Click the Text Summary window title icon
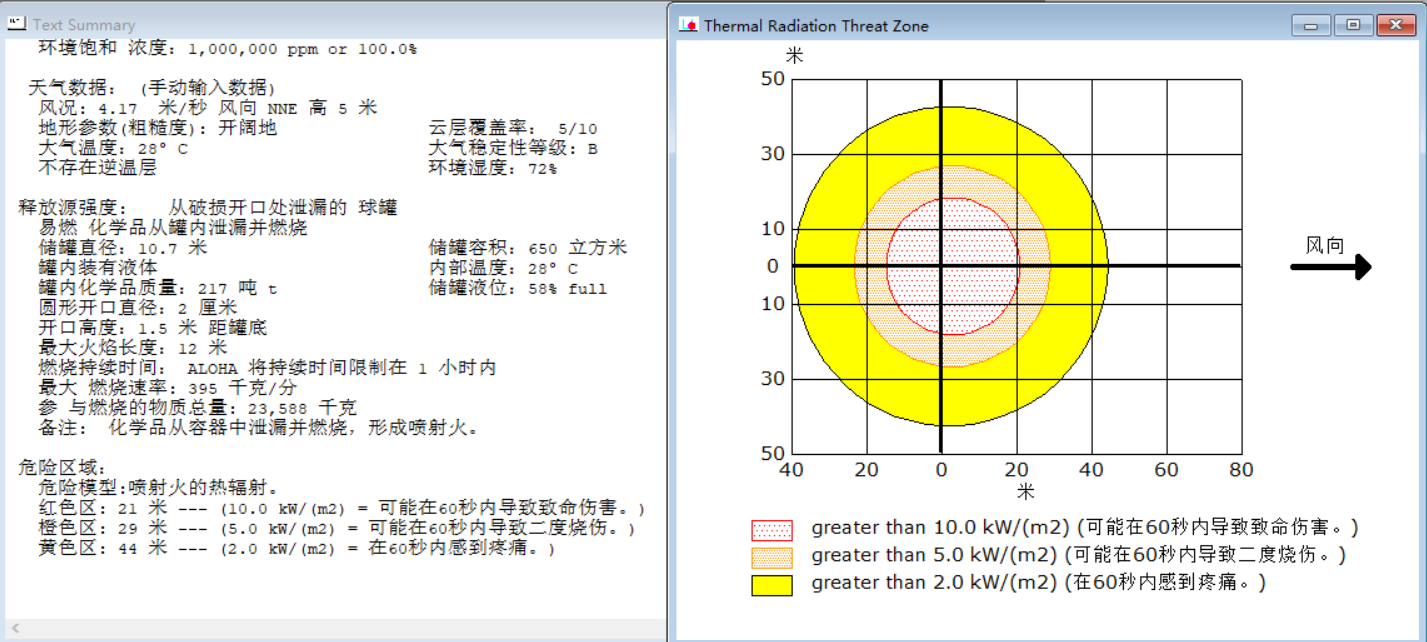Viewport: 1427px width, 642px height. click(x=17, y=23)
